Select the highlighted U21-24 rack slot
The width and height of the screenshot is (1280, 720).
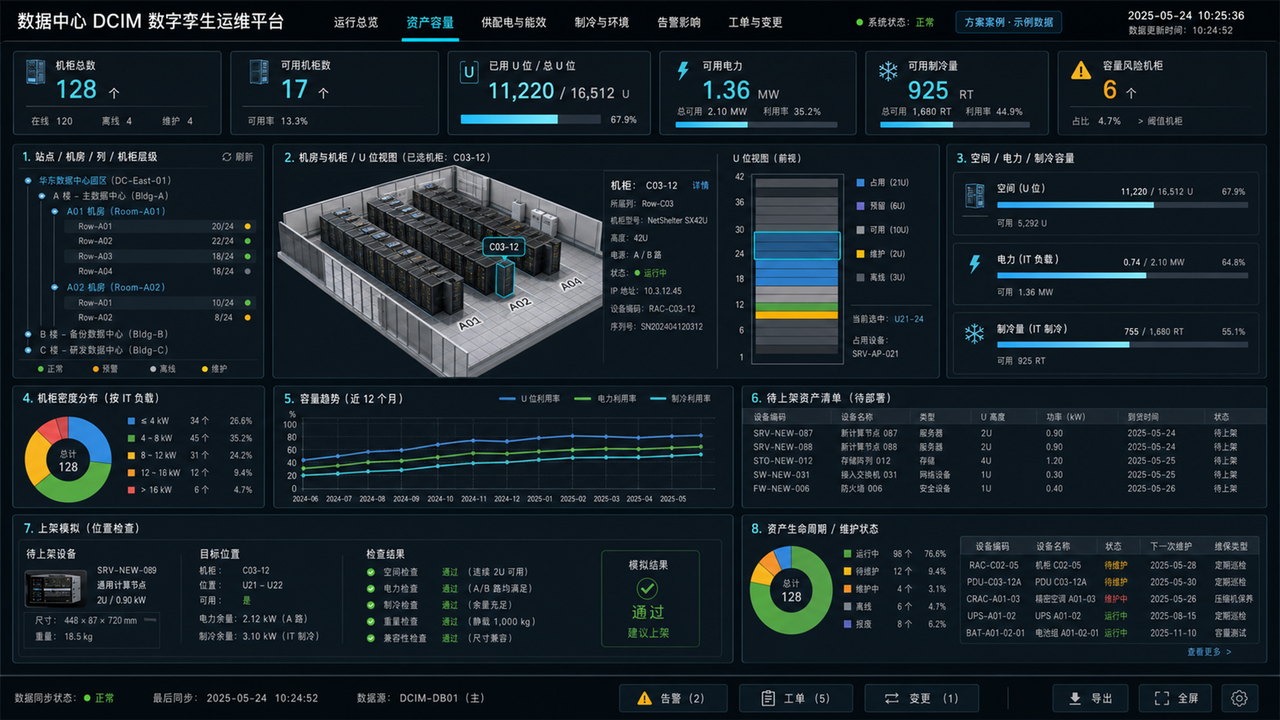click(x=796, y=246)
